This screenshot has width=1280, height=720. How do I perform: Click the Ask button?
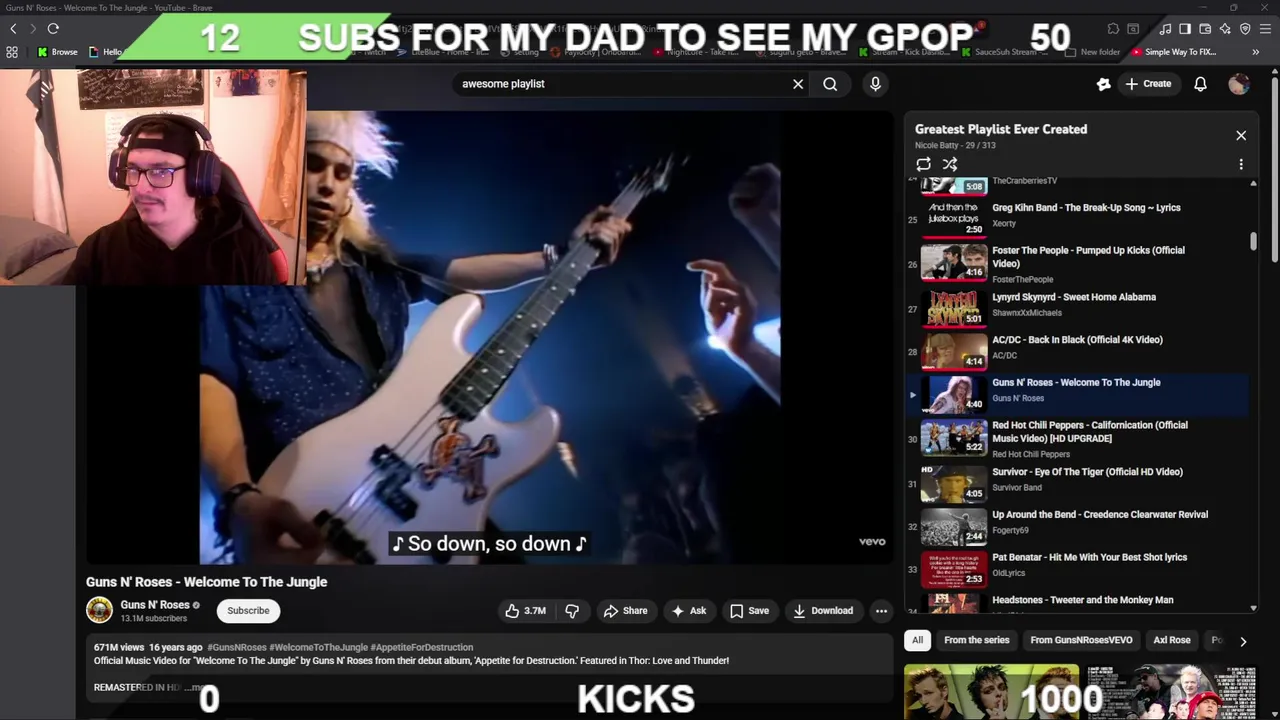[x=689, y=611]
